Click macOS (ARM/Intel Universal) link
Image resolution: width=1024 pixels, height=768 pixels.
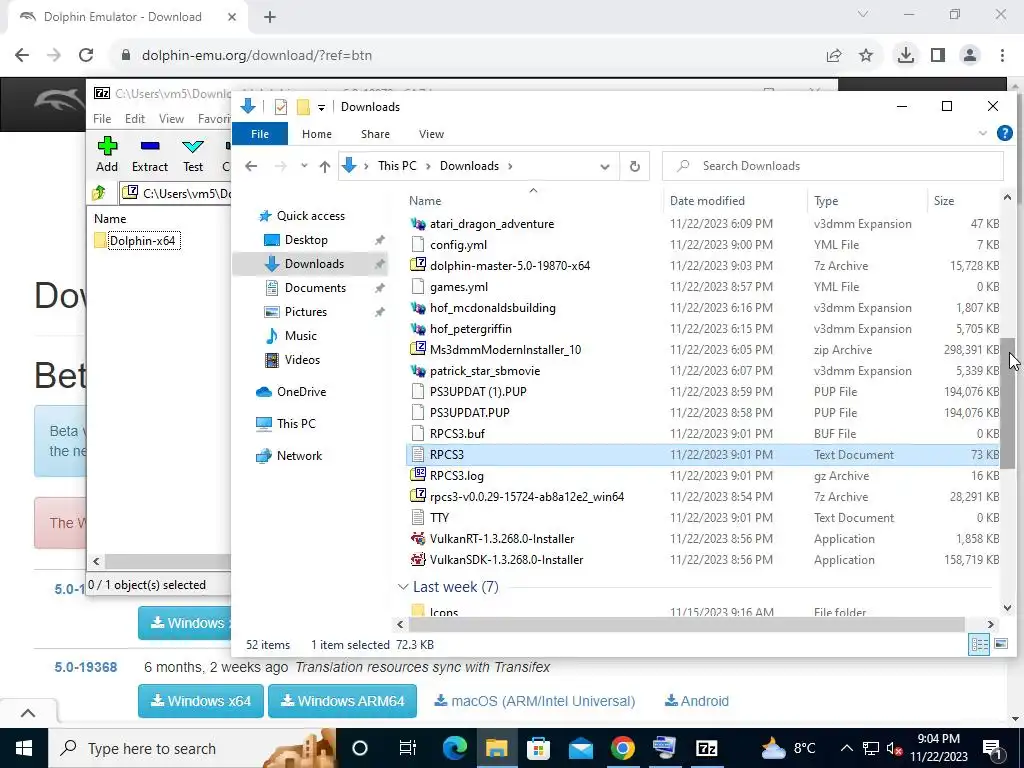(534, 701)
